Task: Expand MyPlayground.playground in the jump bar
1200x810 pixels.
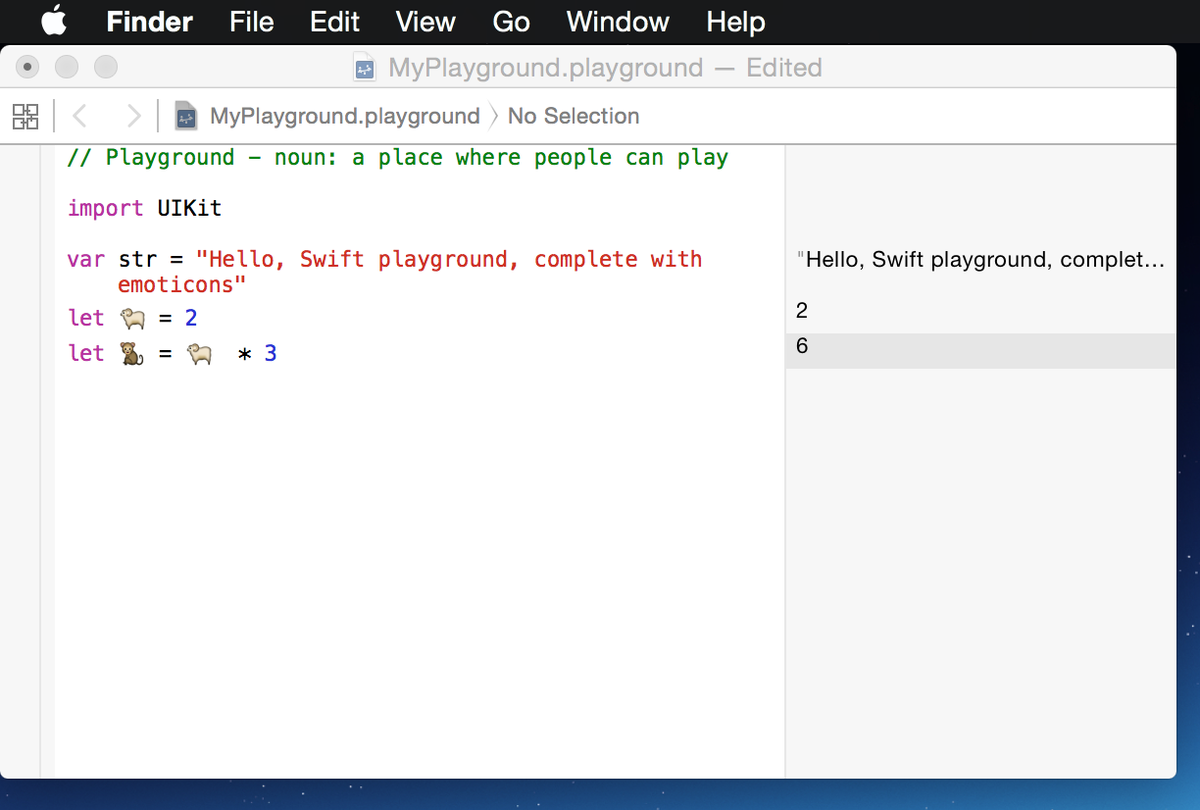Action: pyautogui.click(x=344, y=116)
